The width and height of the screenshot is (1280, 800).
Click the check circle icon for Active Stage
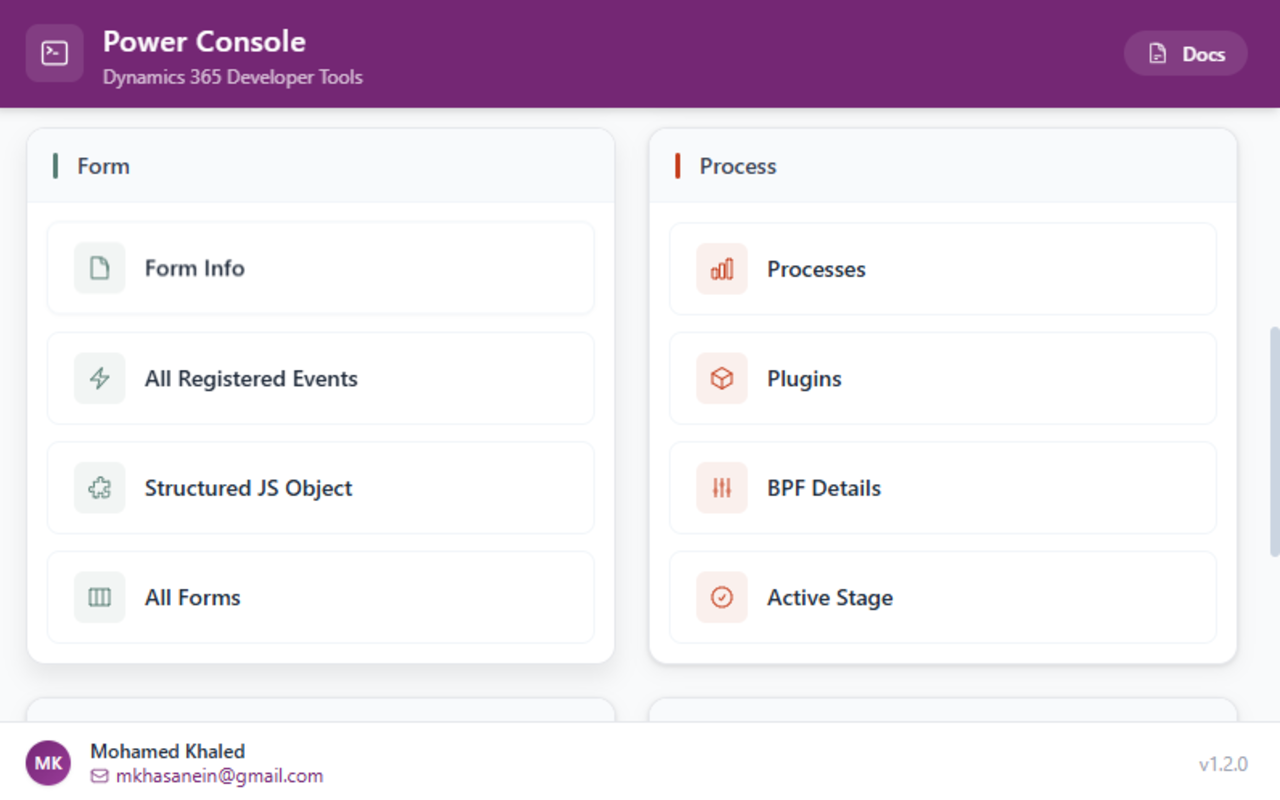coord(722,597)
